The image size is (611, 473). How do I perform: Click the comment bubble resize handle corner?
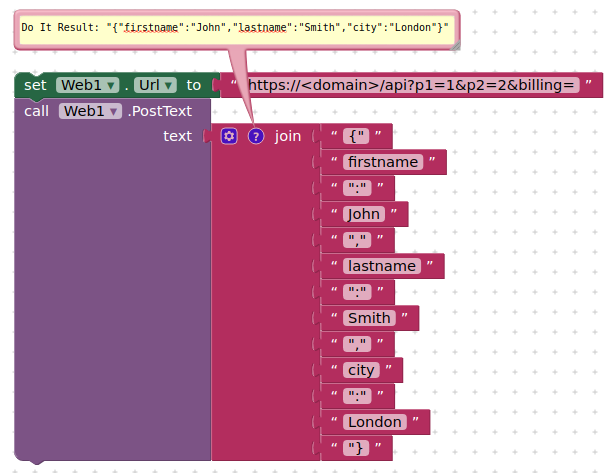point(456,46)
